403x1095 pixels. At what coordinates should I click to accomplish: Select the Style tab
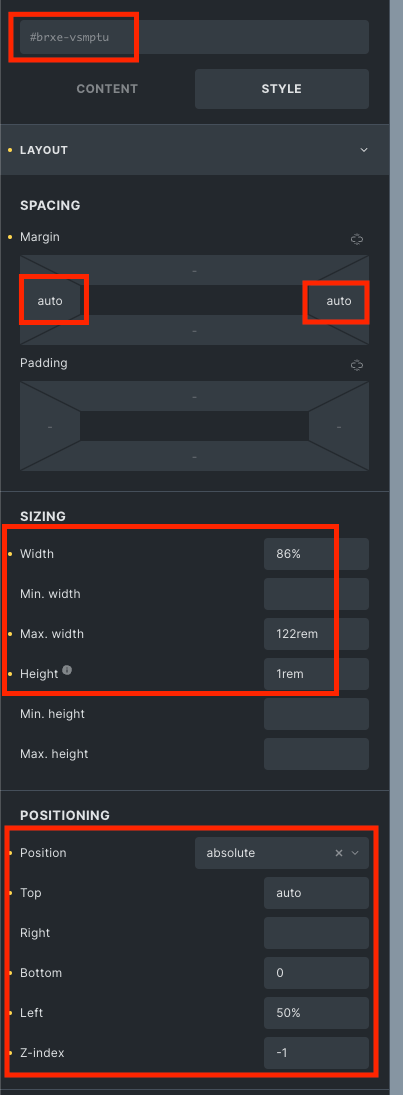[x=281, y=89]
